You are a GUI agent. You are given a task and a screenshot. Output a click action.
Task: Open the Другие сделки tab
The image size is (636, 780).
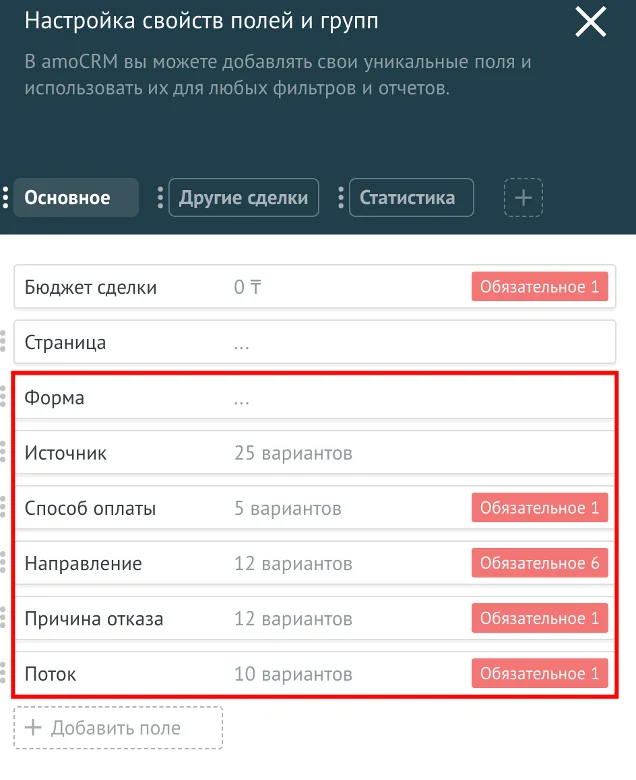[244, 197]
